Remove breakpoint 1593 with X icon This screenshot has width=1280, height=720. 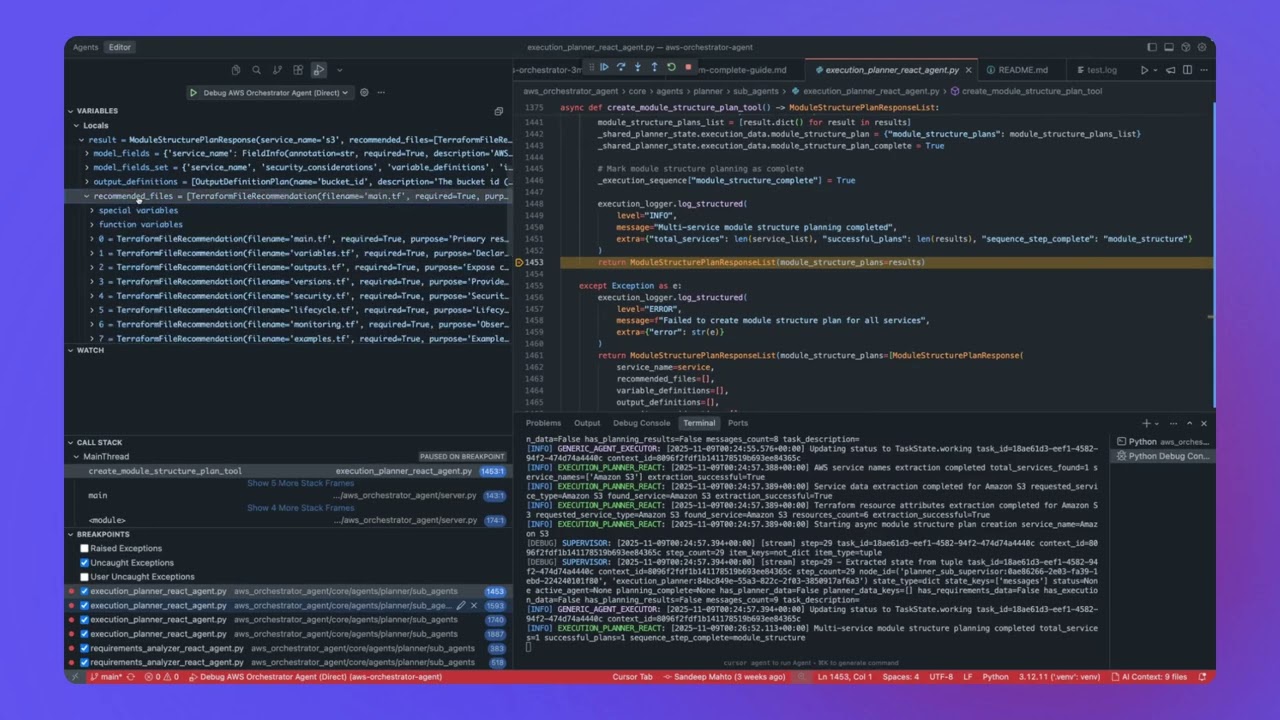pos(474,605)
